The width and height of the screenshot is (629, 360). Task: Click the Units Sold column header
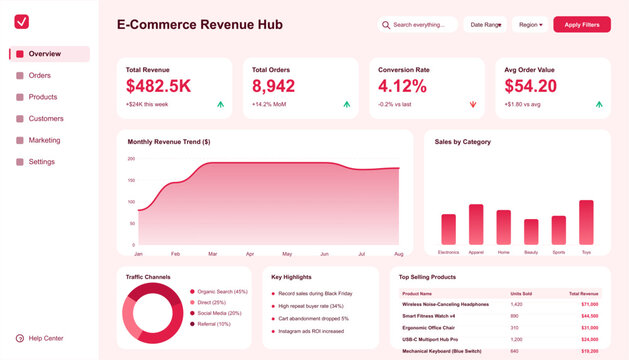pos(521,294)
